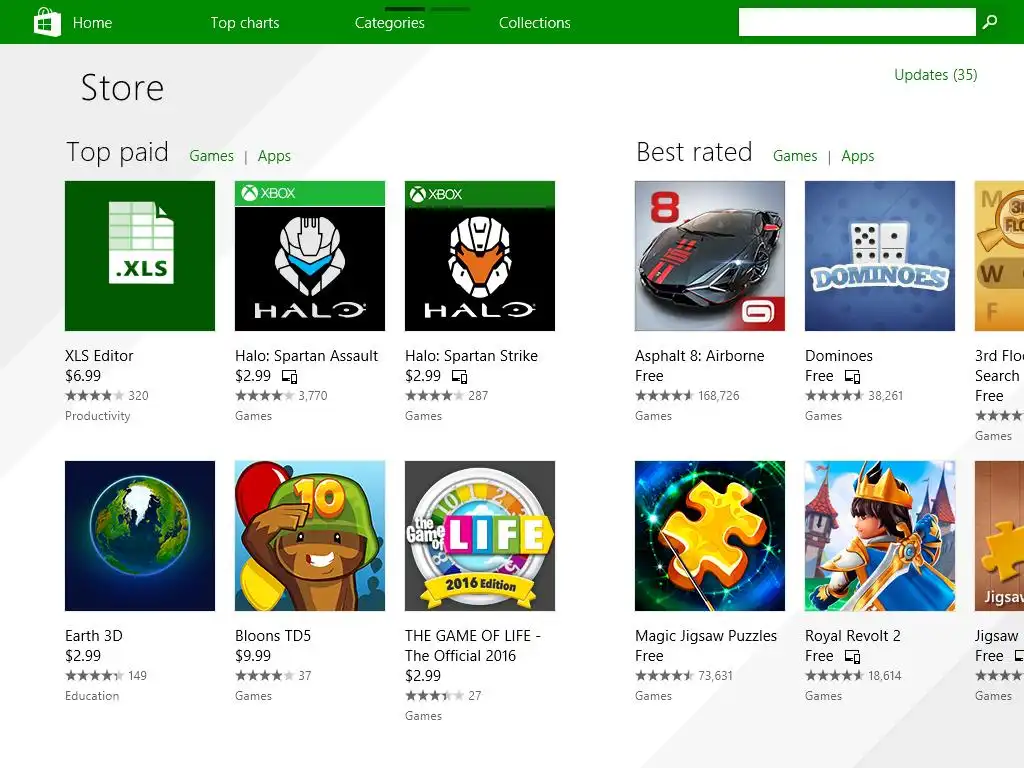Open the Bloons TD5 monkey icon
This screenshot has width=1024, height=768.
[x=310, y=536]
